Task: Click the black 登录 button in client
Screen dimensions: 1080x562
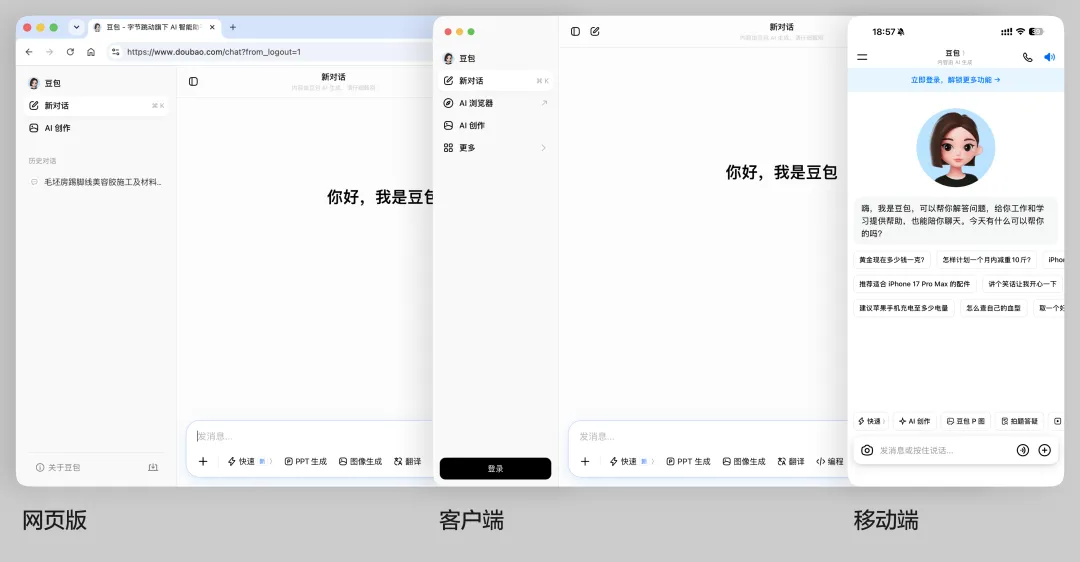Action: tap(495, 468)
